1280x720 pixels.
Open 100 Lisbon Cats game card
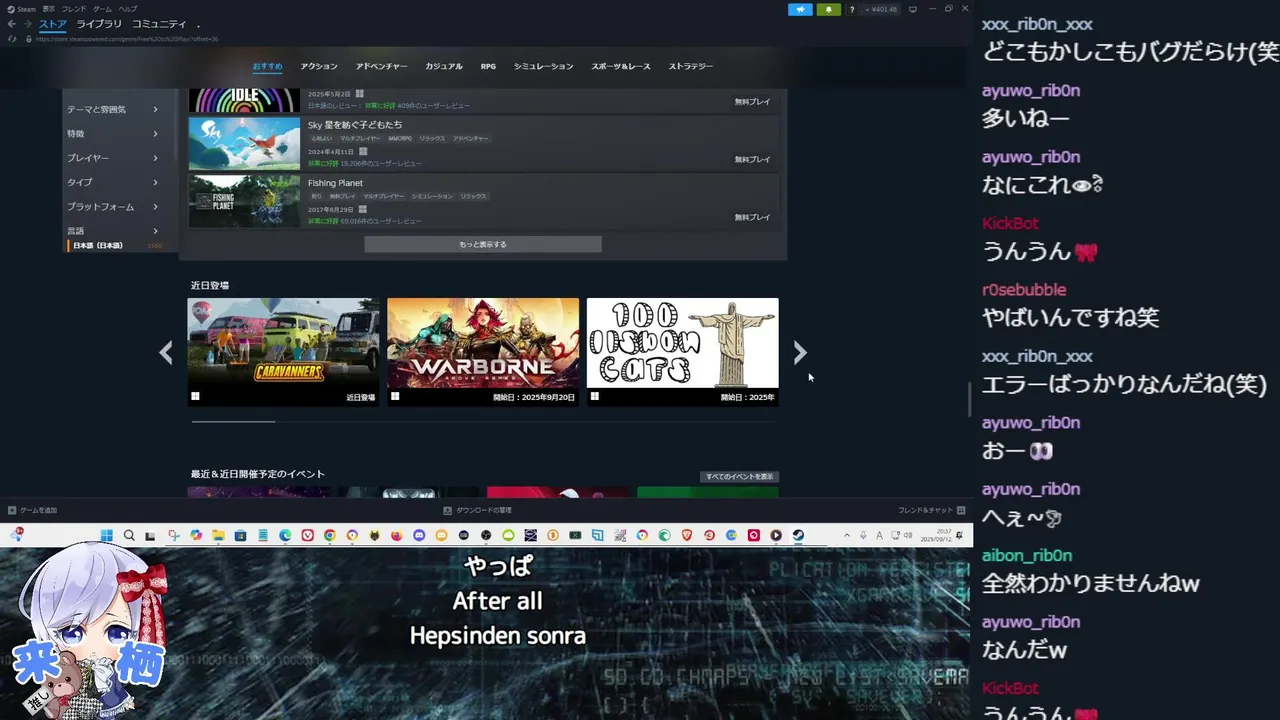682,351
